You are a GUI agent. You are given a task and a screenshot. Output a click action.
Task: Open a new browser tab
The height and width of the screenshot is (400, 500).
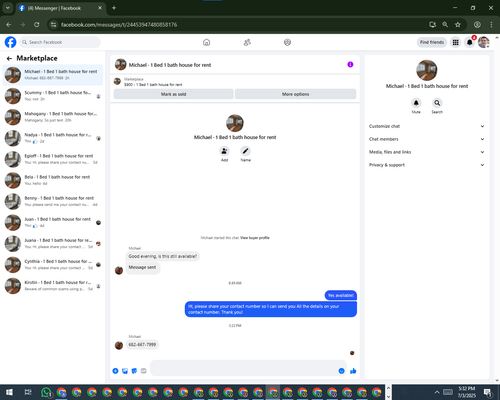pyautogui.click(x=114, y=8)
